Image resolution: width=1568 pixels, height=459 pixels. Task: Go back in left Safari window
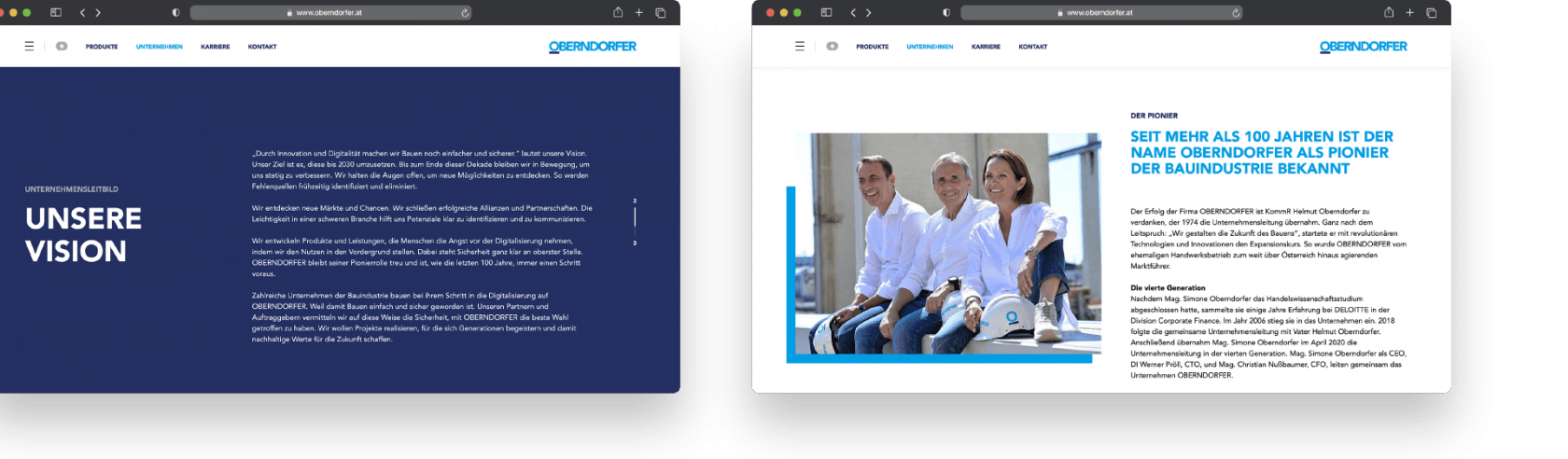tap(82, 12)
